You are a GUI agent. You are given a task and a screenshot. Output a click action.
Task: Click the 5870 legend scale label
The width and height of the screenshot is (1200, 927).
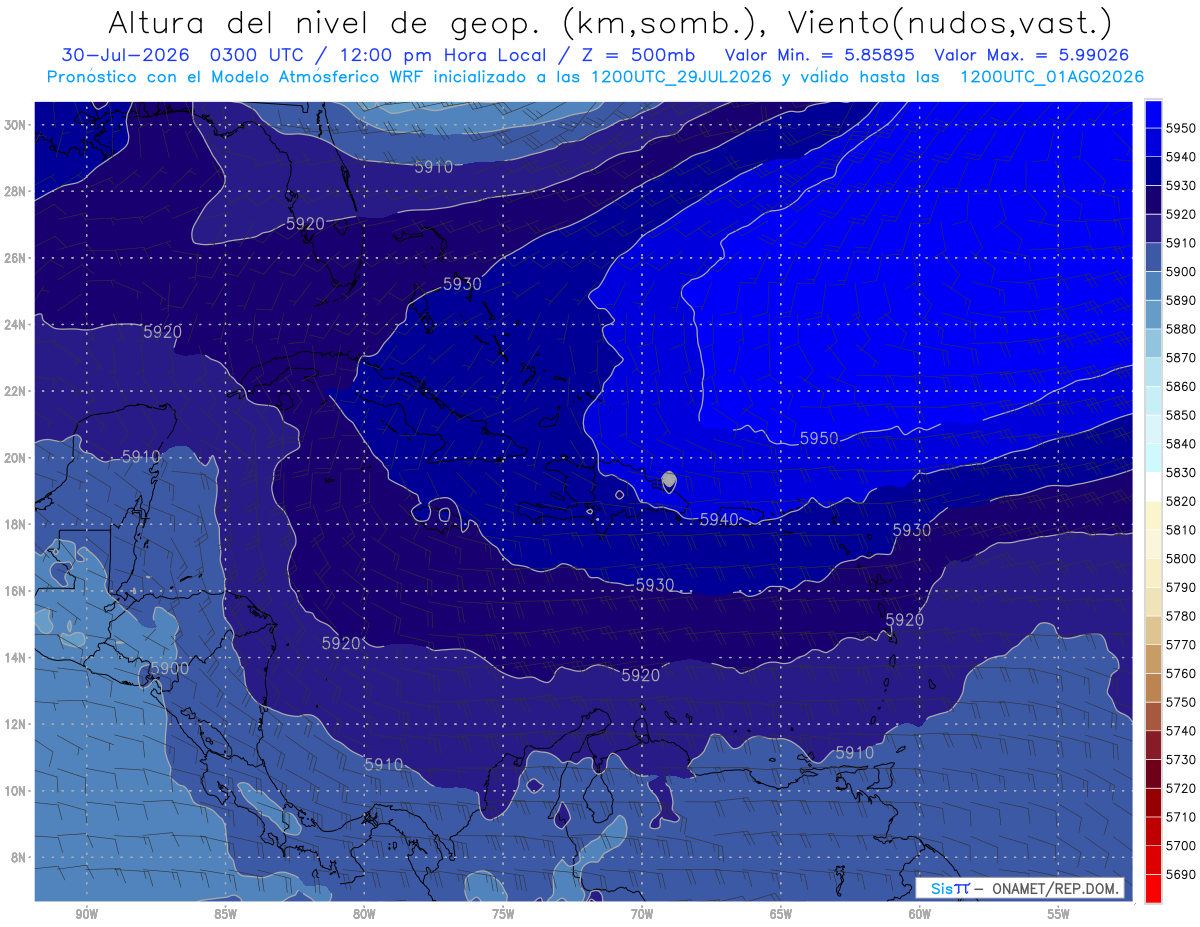(1180, 358)
